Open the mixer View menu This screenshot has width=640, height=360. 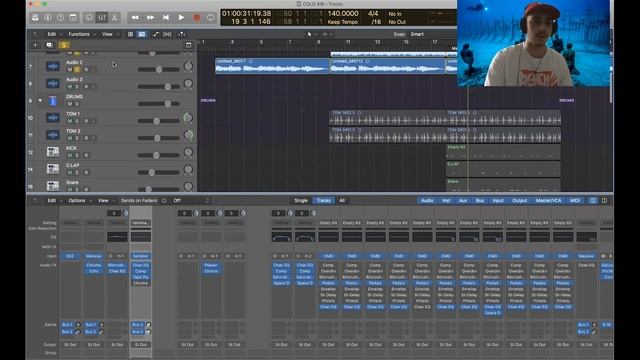click(x=103, y=200)
